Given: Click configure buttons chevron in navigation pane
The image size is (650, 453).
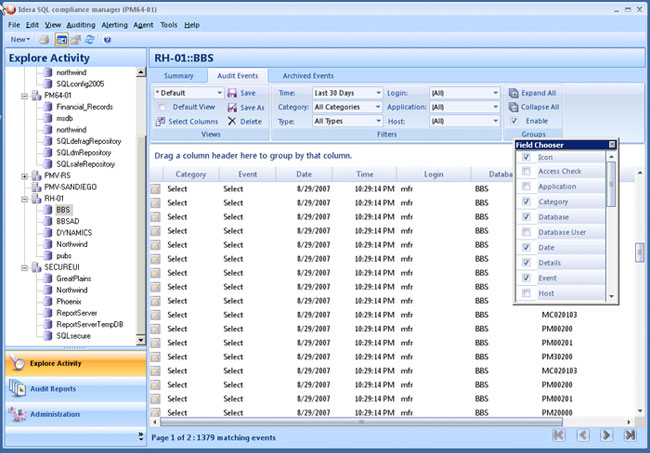Looking at the screenshot, I should pyautogui.click(x=141, y=436).
